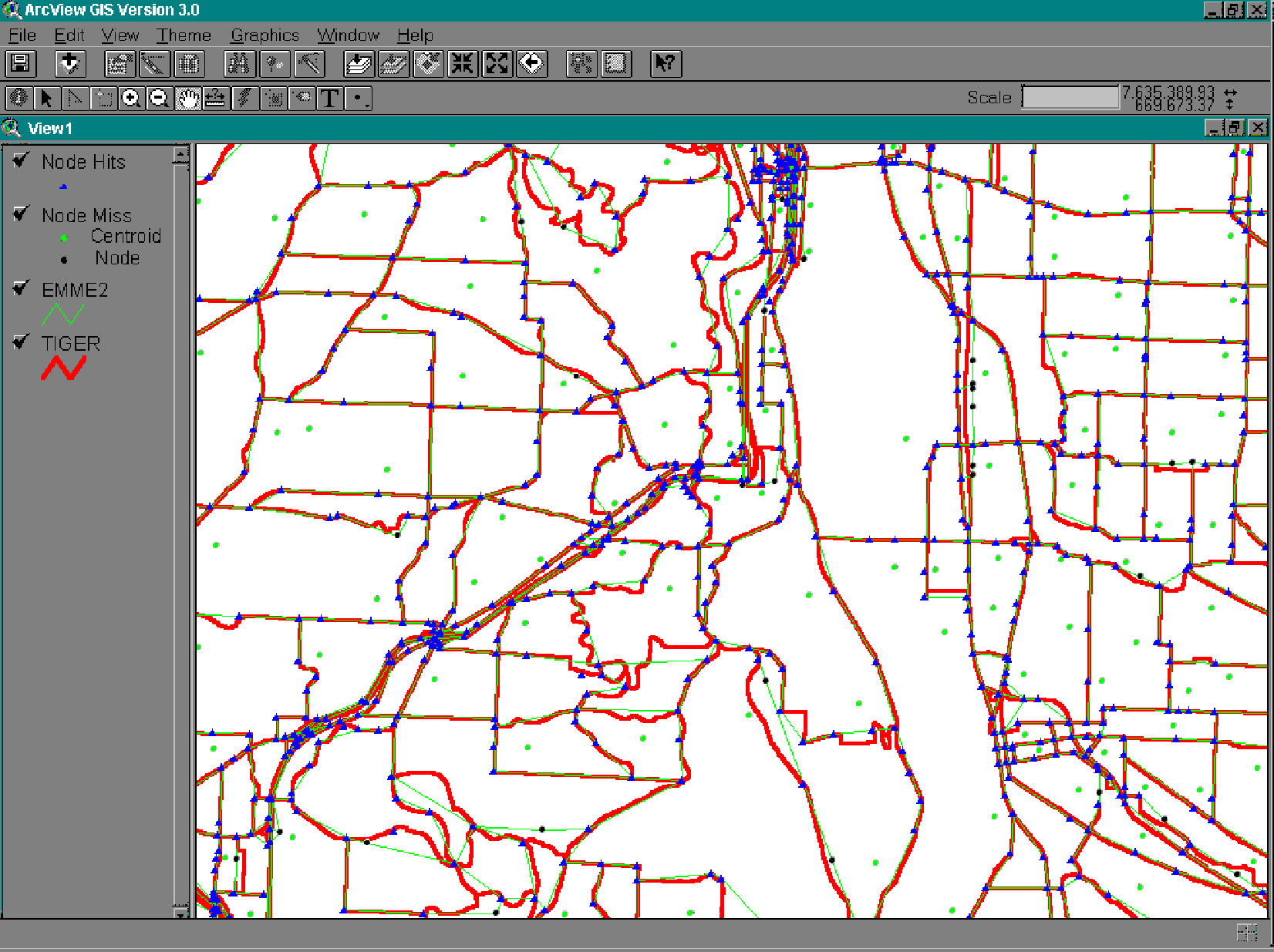Select the Text T tool
The image size is (1274, 952).
tap(329, 98)
